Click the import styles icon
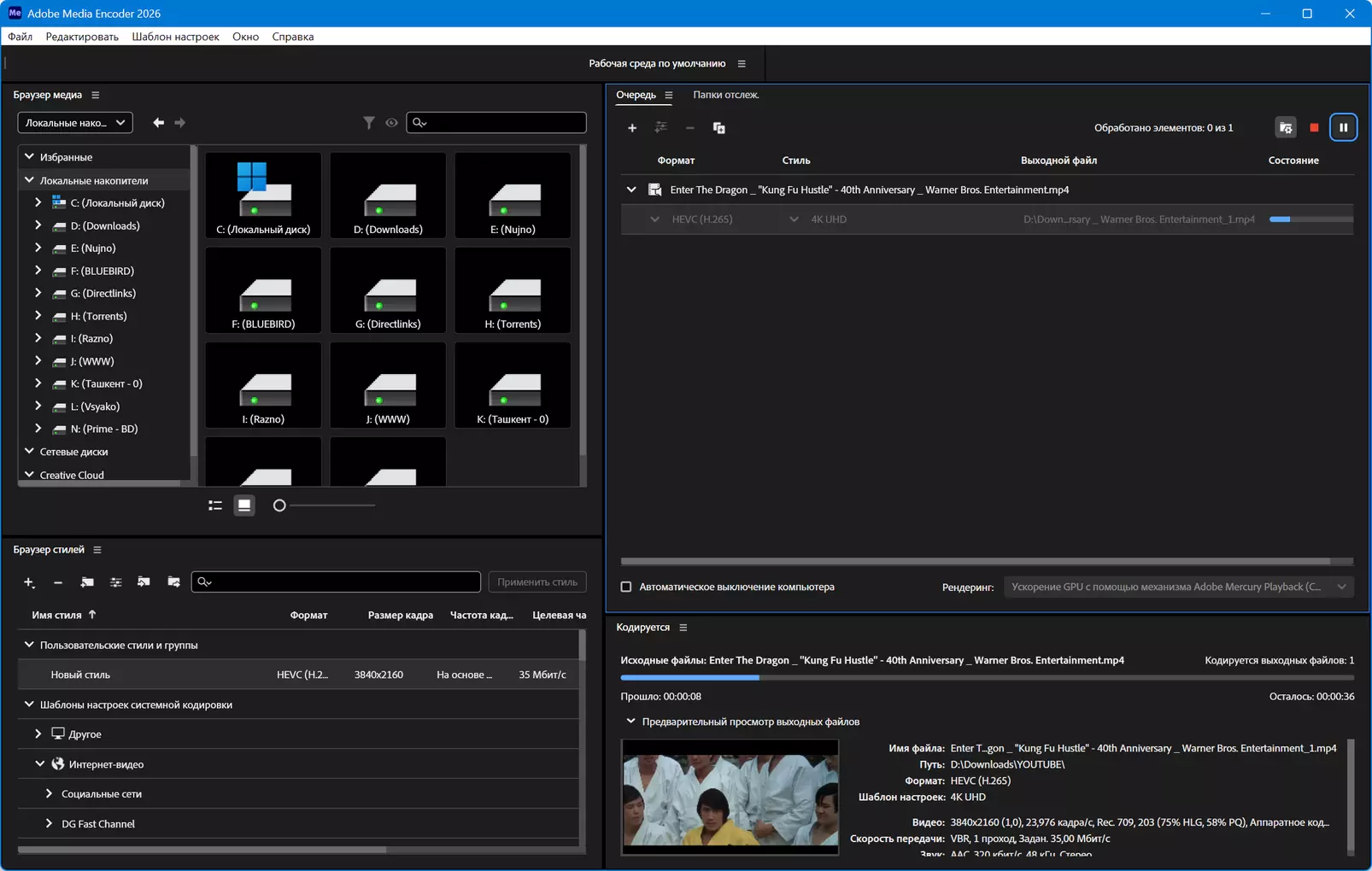This screenshot has width=1372, height=871. (144, 582)
